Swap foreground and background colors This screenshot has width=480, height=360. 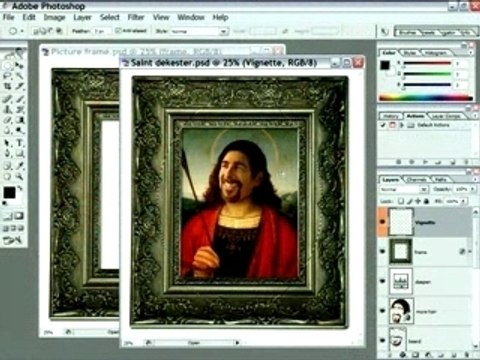[20, 189]
